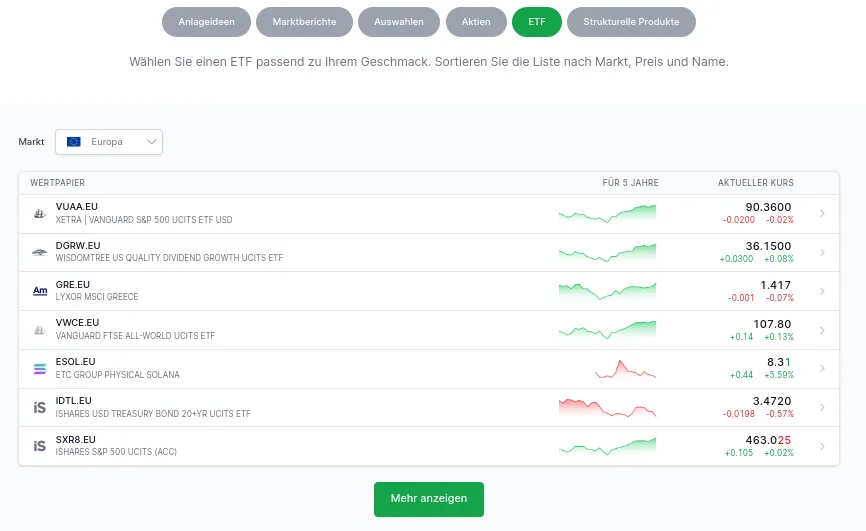
Task: View the VUAA.EU 5-year sparkline chart
Action: point(608,213)
